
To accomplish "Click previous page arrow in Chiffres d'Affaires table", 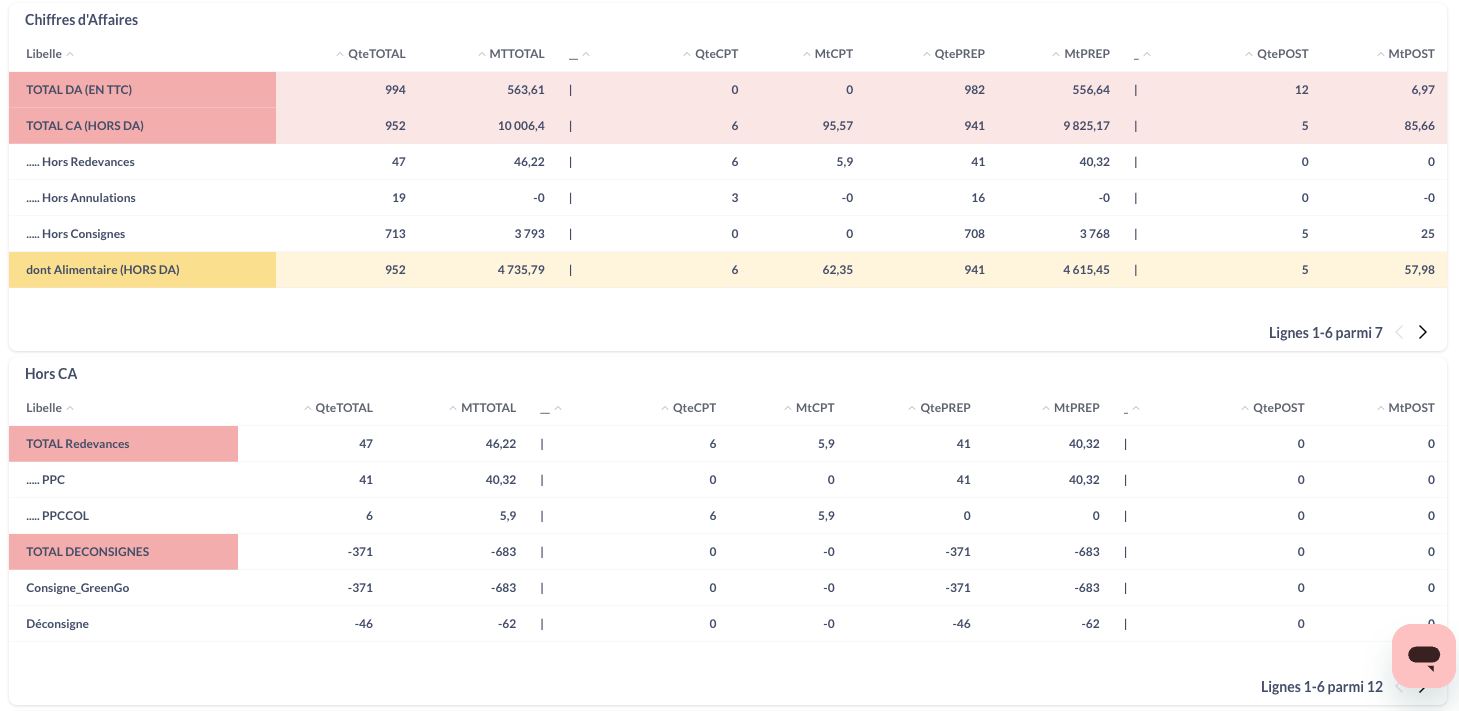I will click(x=1399, y=333).
